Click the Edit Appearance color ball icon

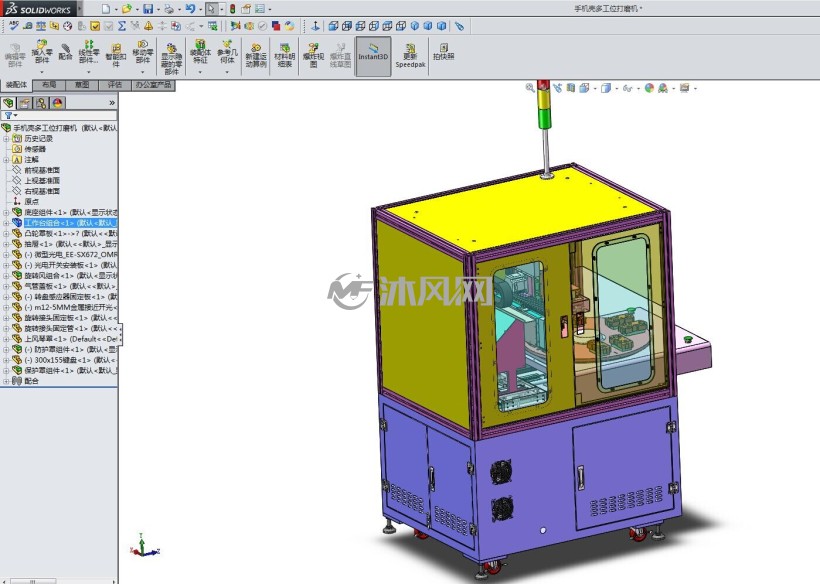pos(649,88)
